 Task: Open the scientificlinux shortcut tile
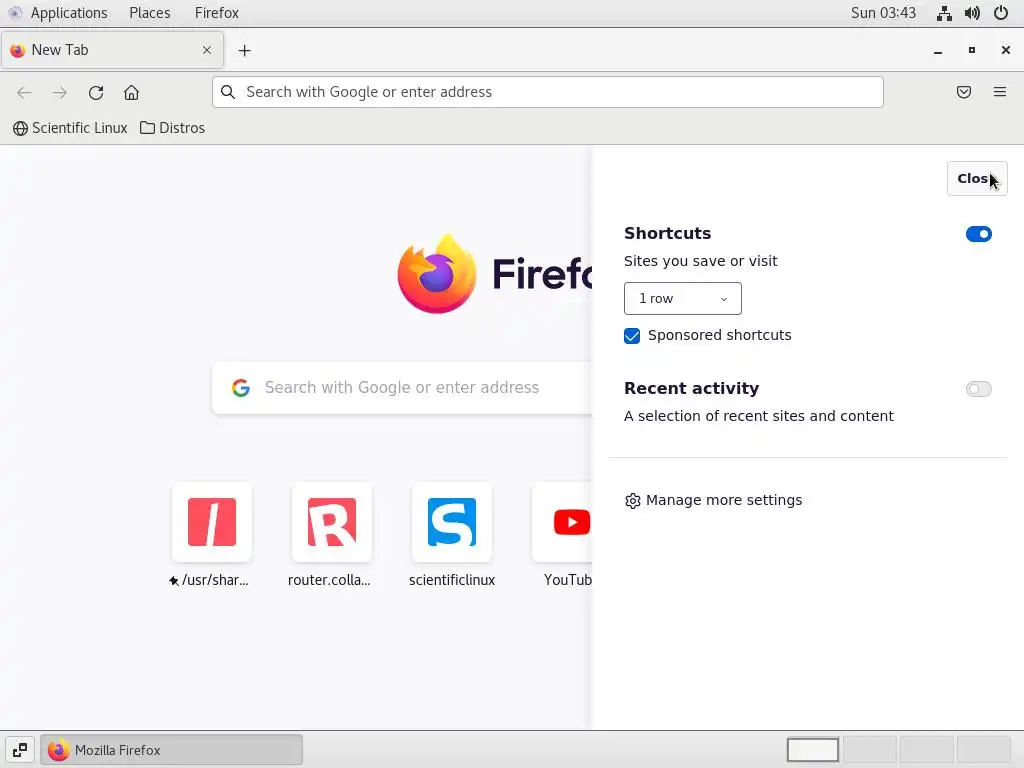coord(452,522)
